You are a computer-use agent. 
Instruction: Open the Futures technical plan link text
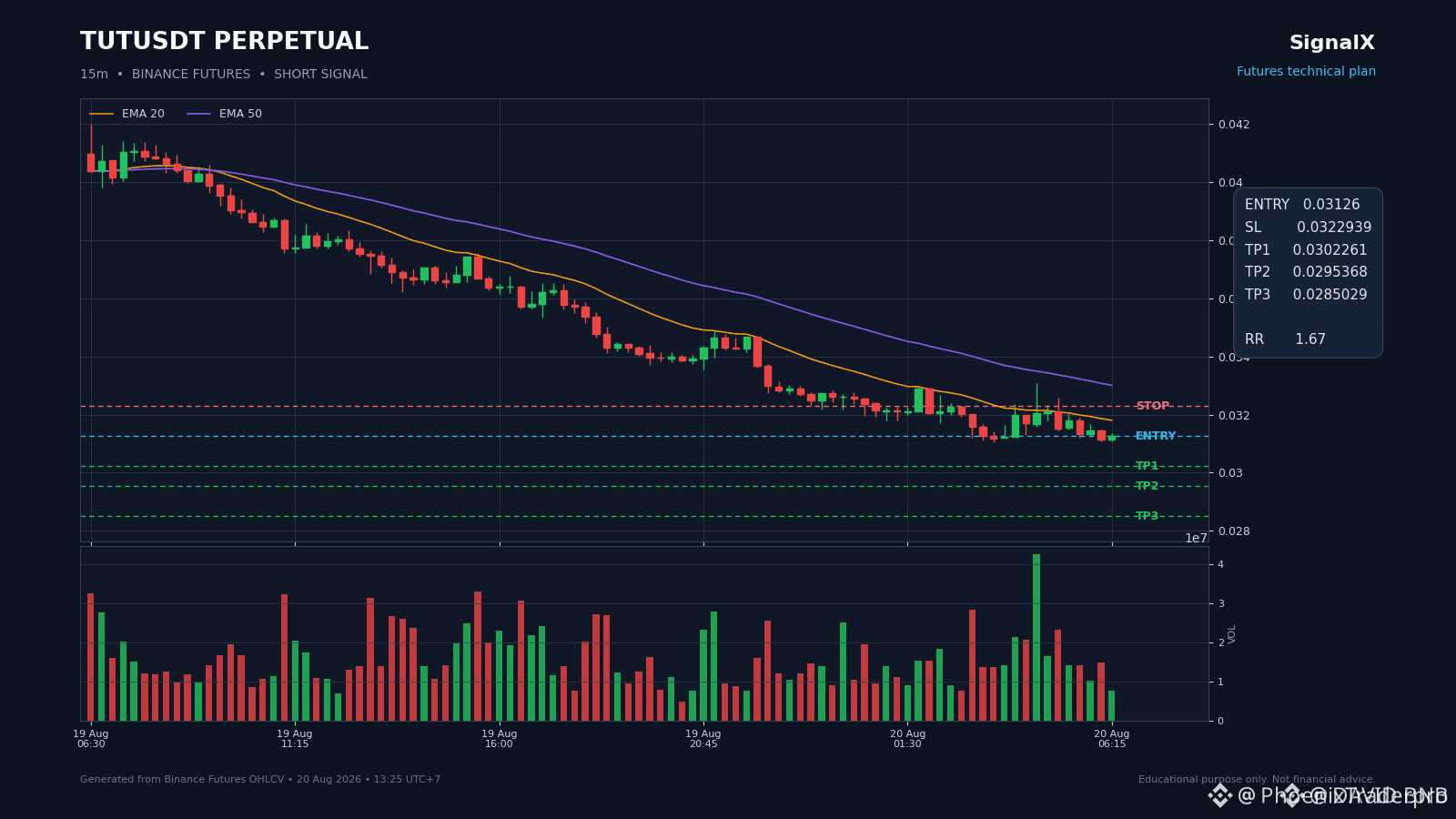tap(1306, 72)
